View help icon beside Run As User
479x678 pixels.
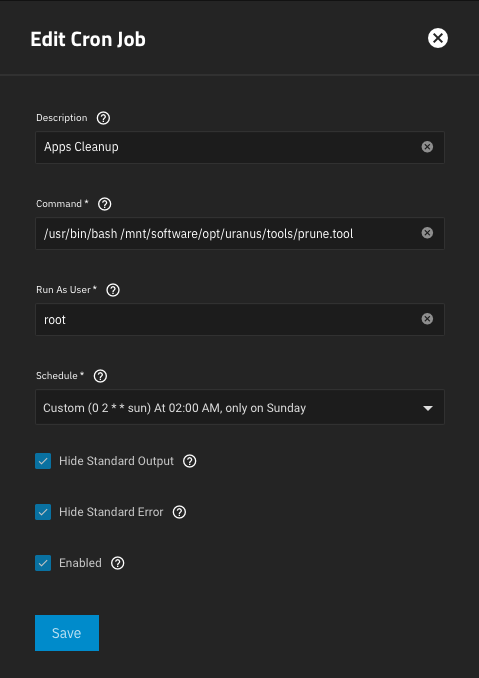click(x=113, y=290)
